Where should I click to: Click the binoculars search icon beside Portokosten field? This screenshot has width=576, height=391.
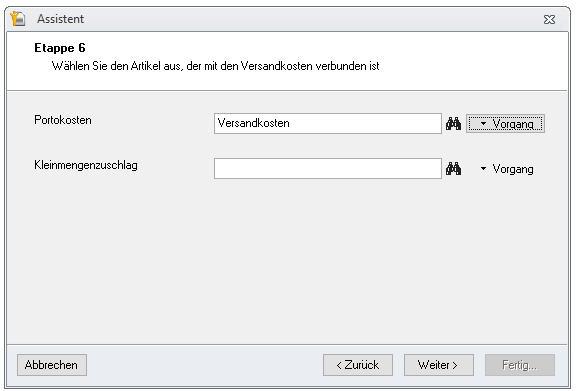(x=453, y=123)
